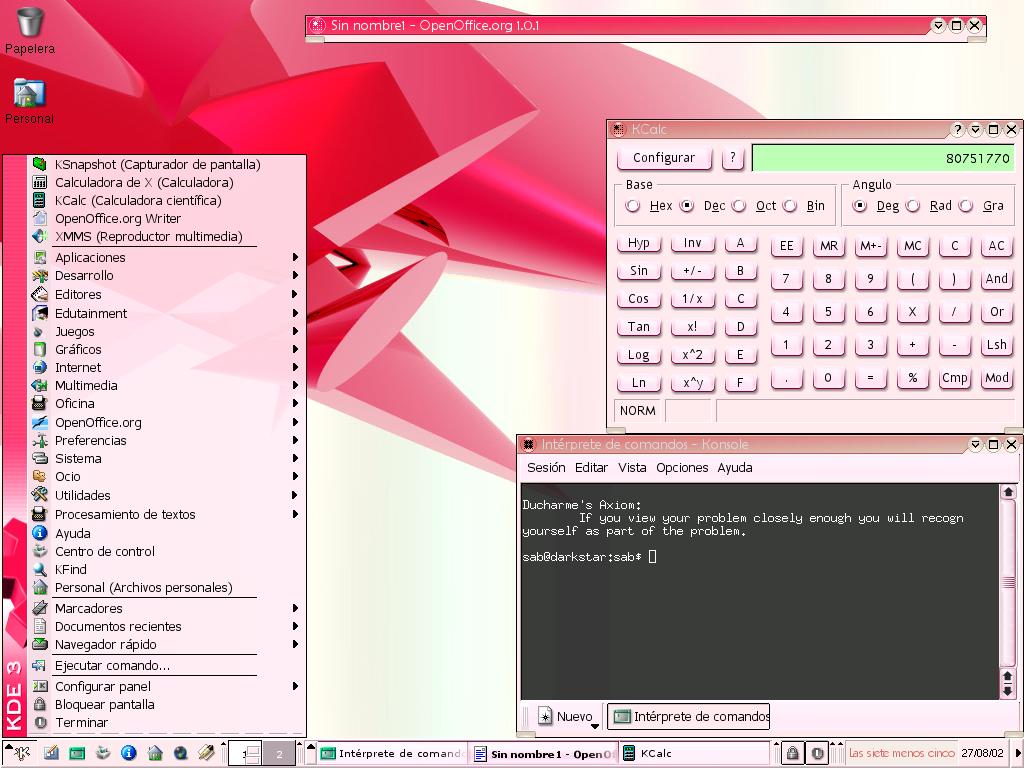Click the Mod button in KCalc
1024x768 pixels.
click(x=996, y=377)
